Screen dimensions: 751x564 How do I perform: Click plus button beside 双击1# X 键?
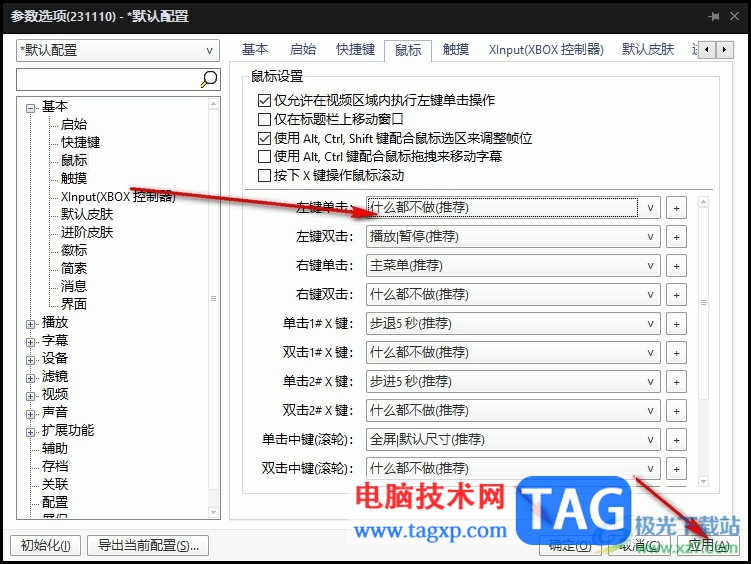676,353
